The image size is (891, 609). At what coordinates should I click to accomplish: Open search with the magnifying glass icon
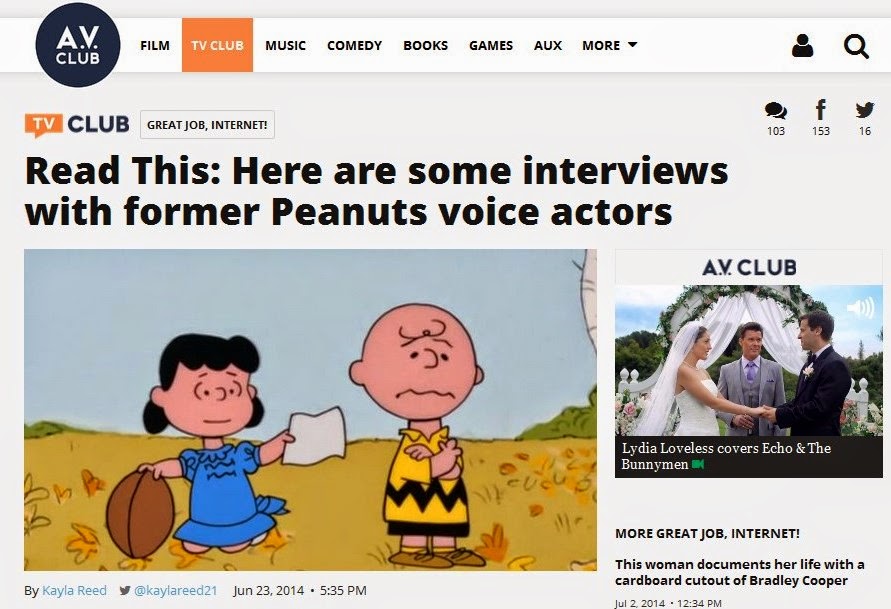click(x=856, y=47)
